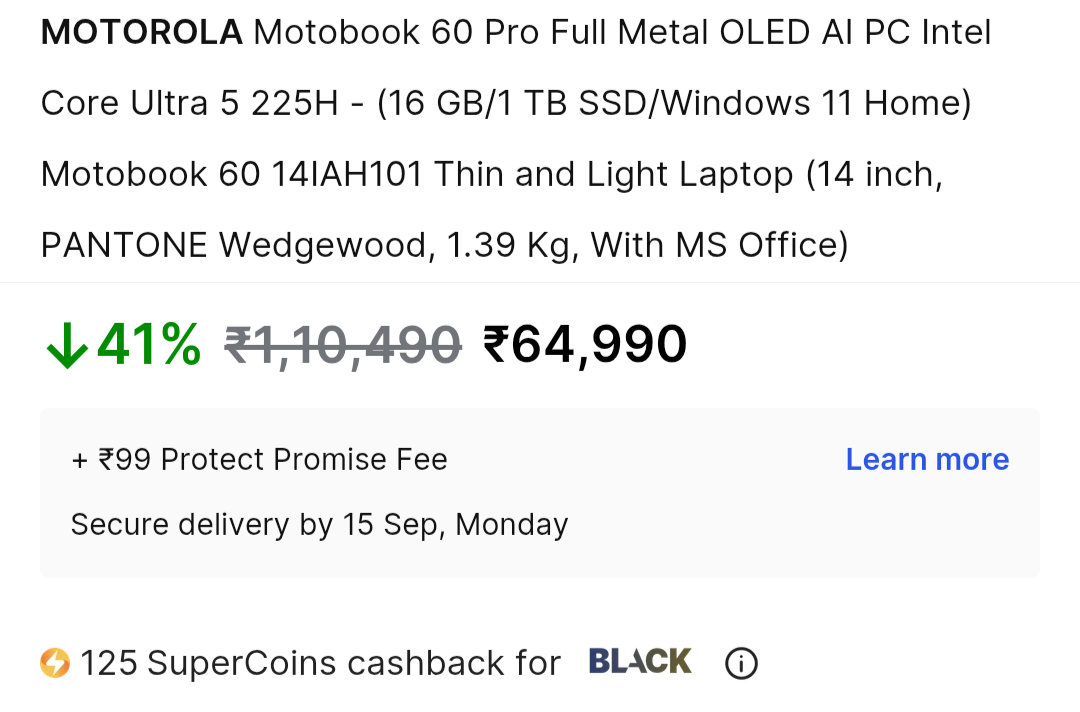Click the Thin and Light Laptop text
The height and width of the screenshot is (712, 1080).
[614, 174]
